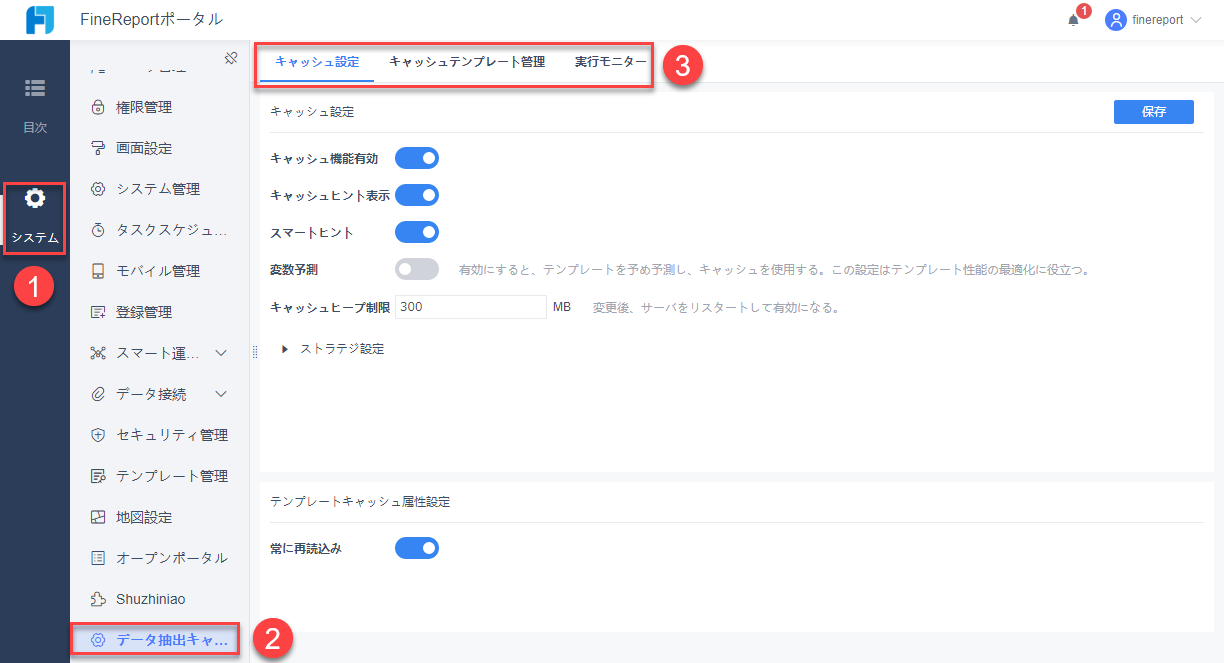
Task: Click the FineReportポータル title text
Action: (152, 20)
